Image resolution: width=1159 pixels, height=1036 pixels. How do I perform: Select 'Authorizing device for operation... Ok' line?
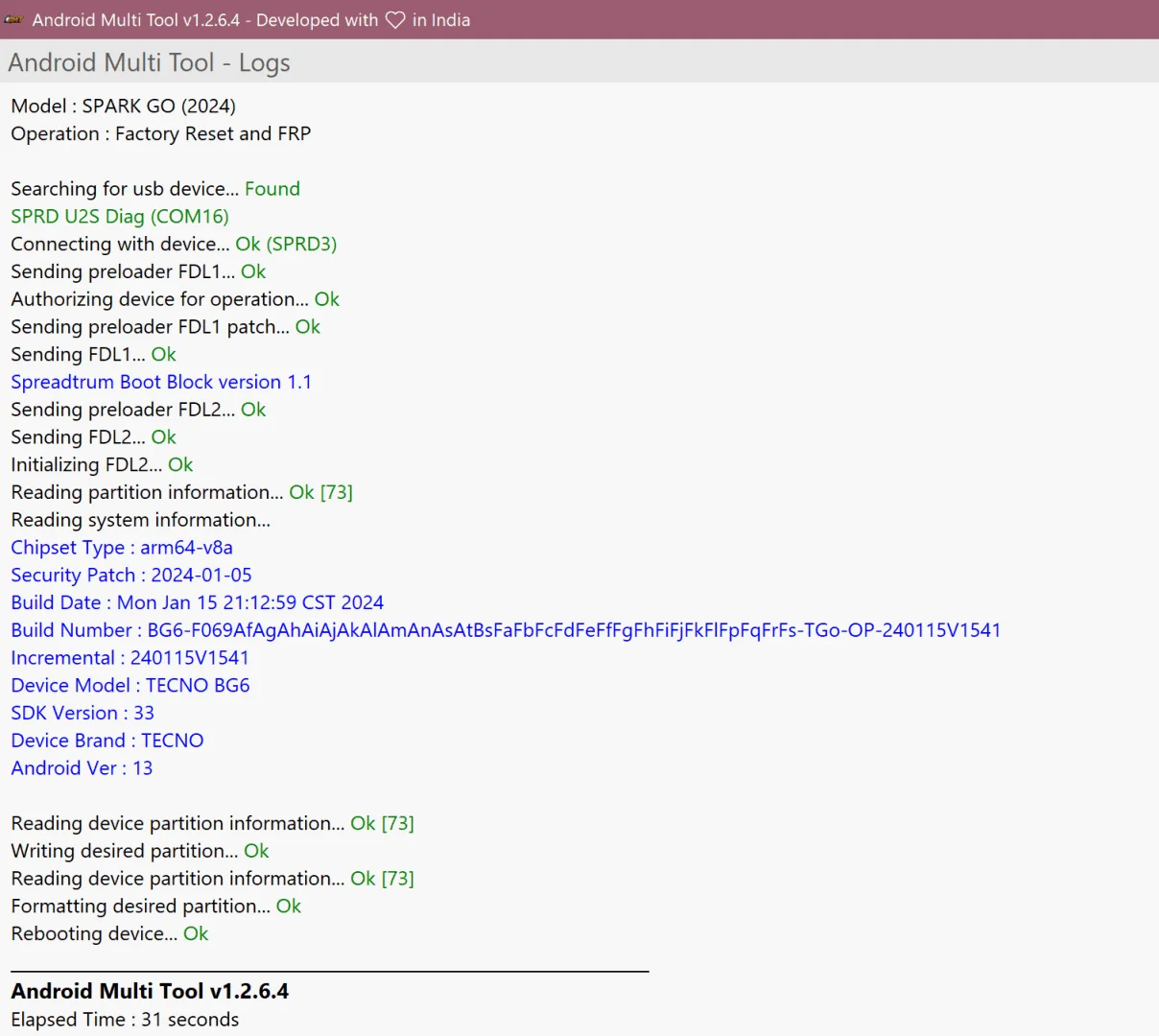click(176, 299)
